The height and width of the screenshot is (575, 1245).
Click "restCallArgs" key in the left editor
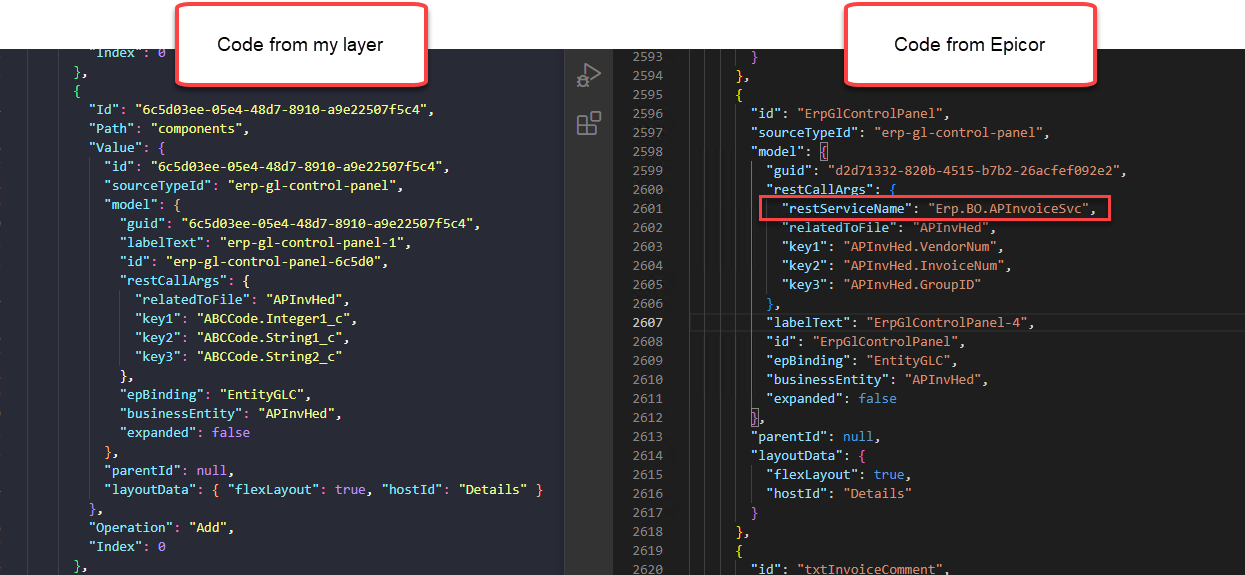point(175,281)
